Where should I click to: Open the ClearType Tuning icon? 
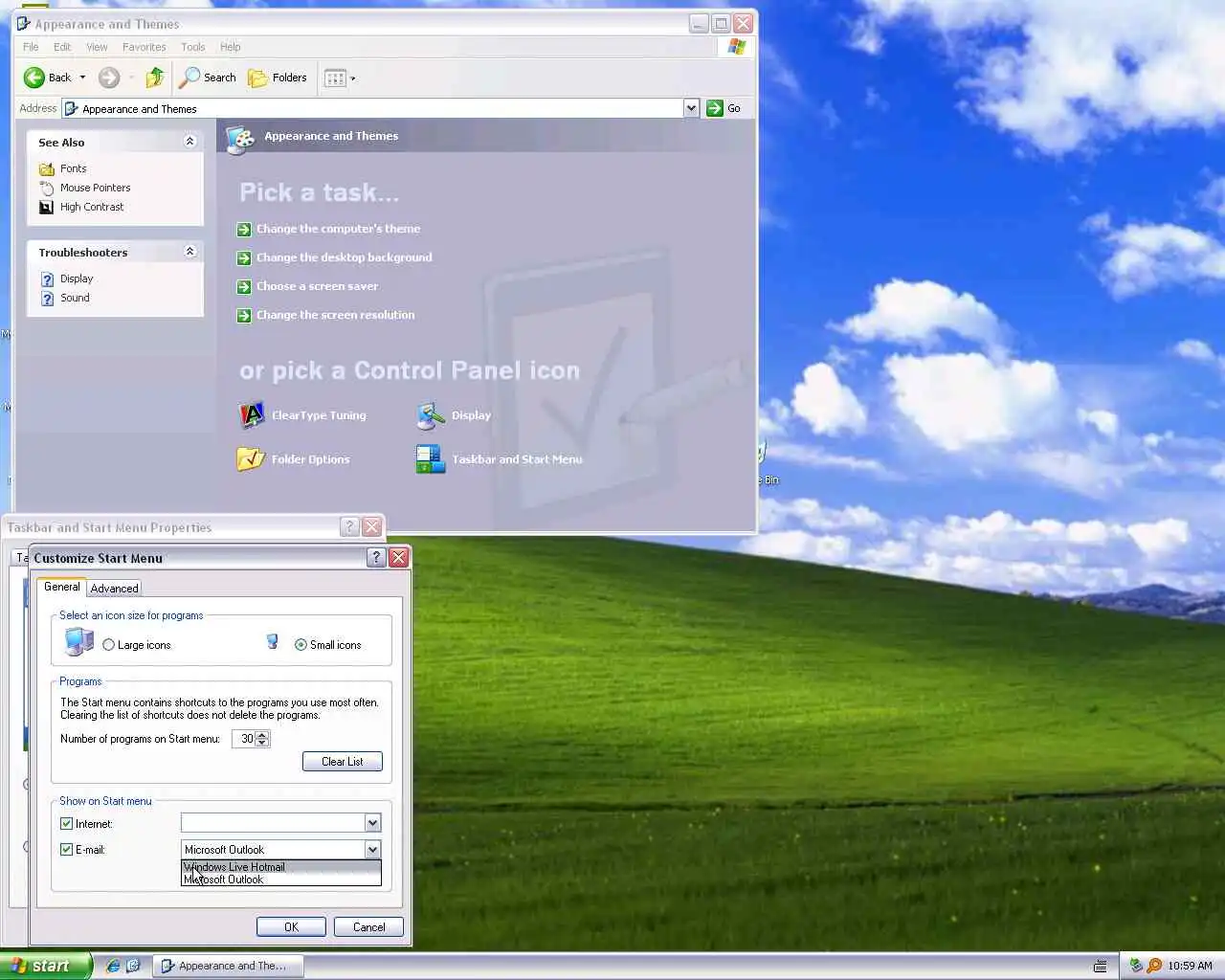(x=251, y=415)
